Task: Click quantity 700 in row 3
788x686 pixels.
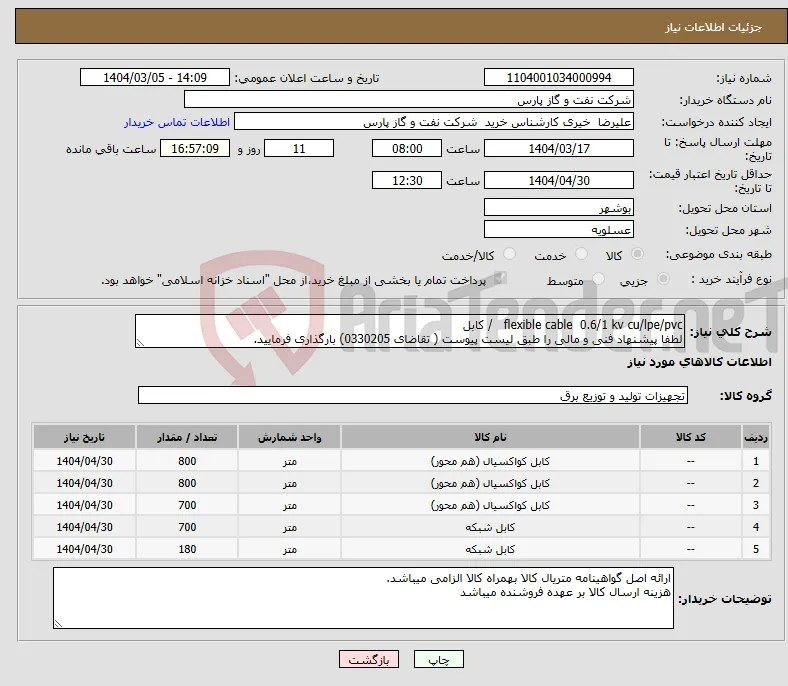Action: coord(187,505)
